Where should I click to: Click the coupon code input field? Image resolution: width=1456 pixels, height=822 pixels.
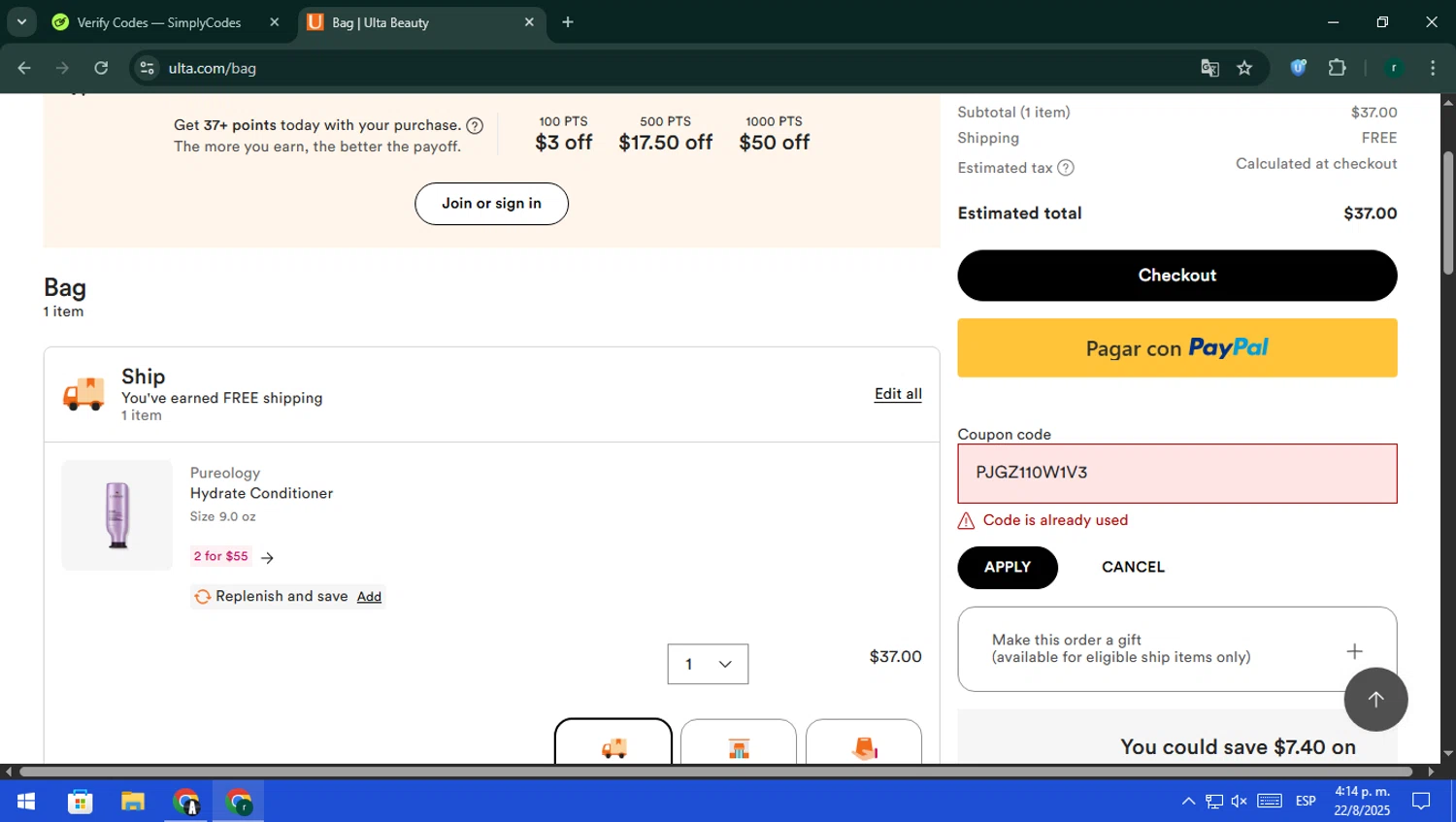click(1176, 474)
